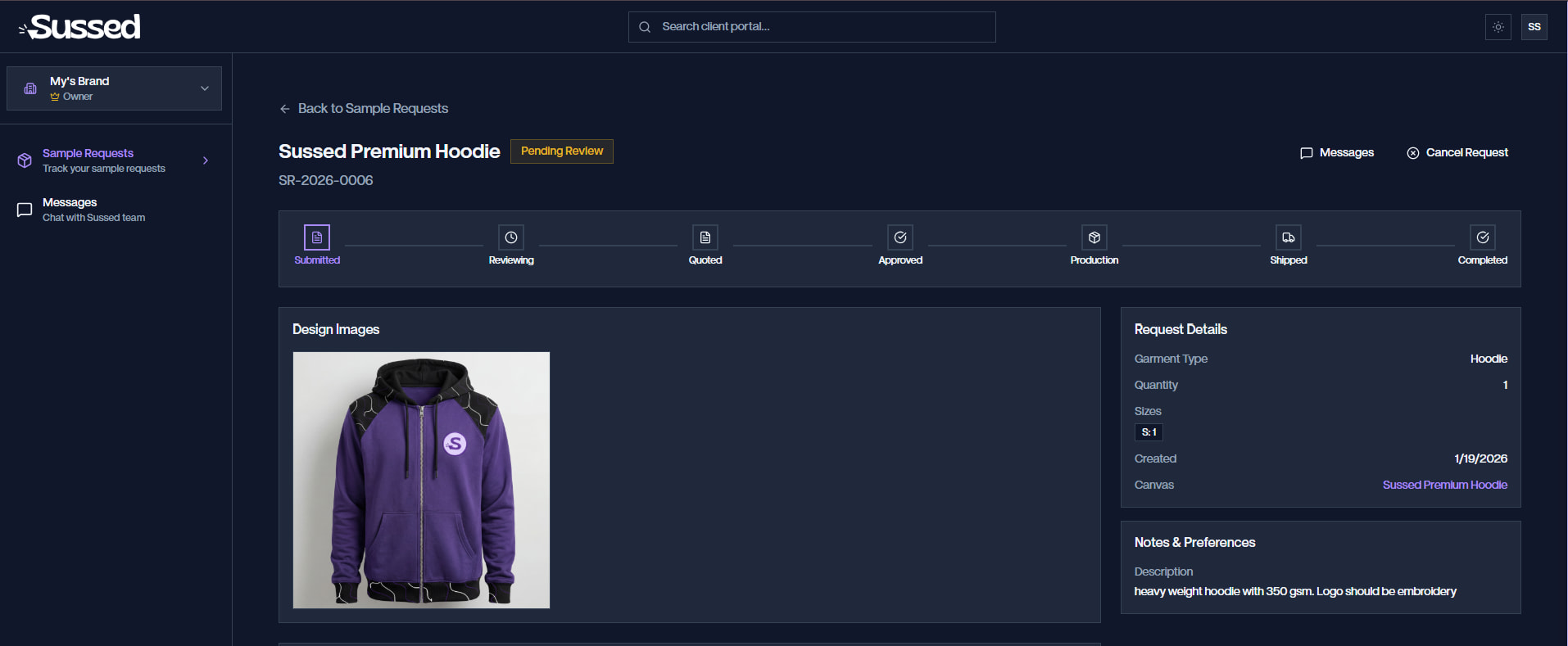This screenshot has width=1568, height=646.
Task: Click the Production box icon
Action: [x=1094, y=237]
